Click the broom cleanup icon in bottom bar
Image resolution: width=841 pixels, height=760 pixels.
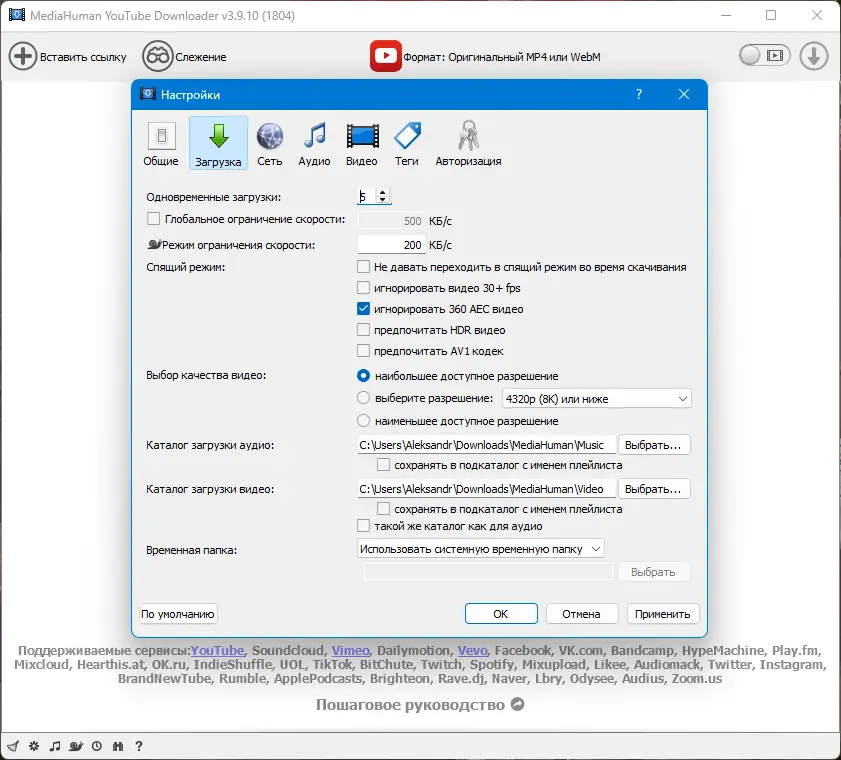[x=14, y=746]
